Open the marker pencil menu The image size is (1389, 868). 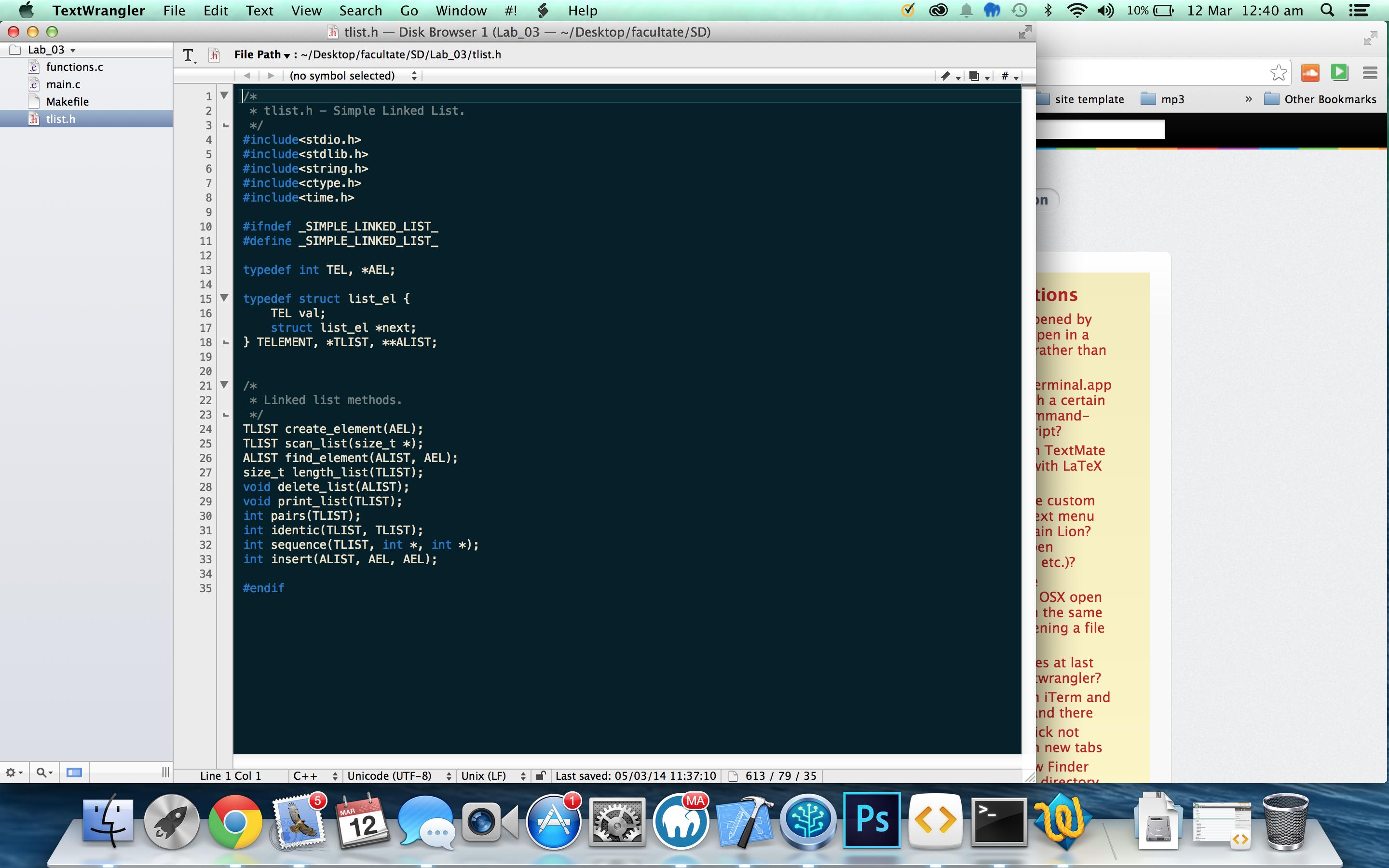[950, 76]
